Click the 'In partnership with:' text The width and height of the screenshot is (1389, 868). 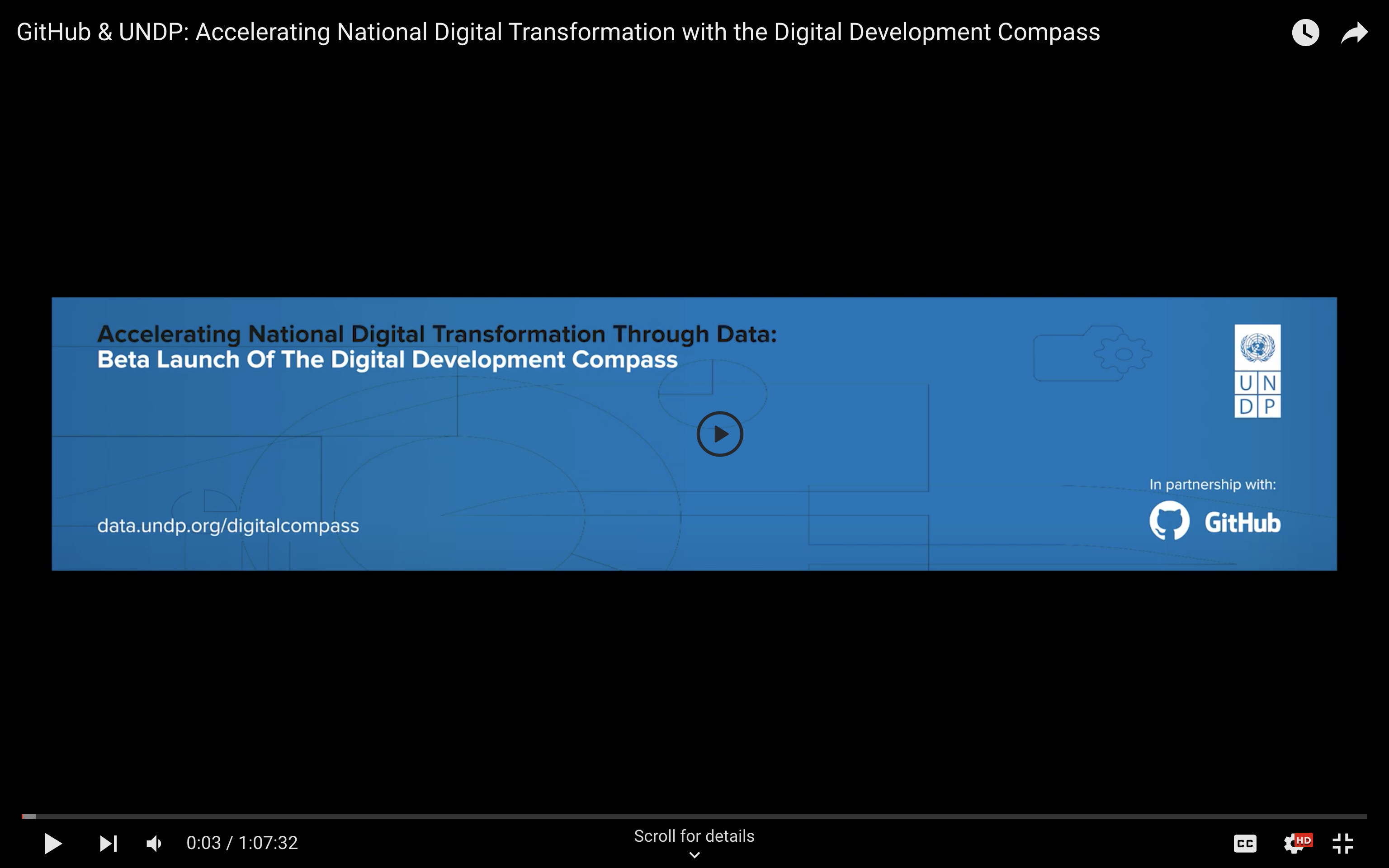[x=1213, y=485]
